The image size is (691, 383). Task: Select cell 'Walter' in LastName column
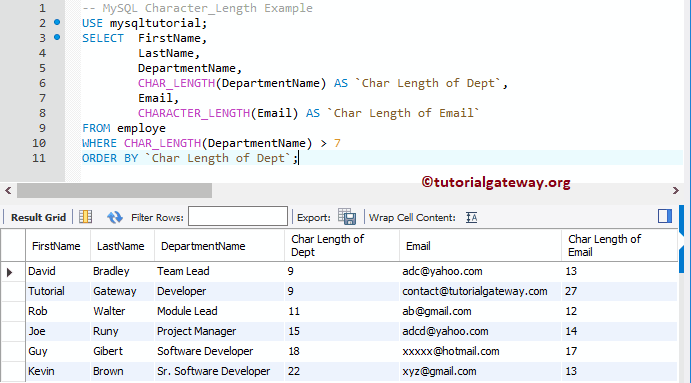pos(122,311)
